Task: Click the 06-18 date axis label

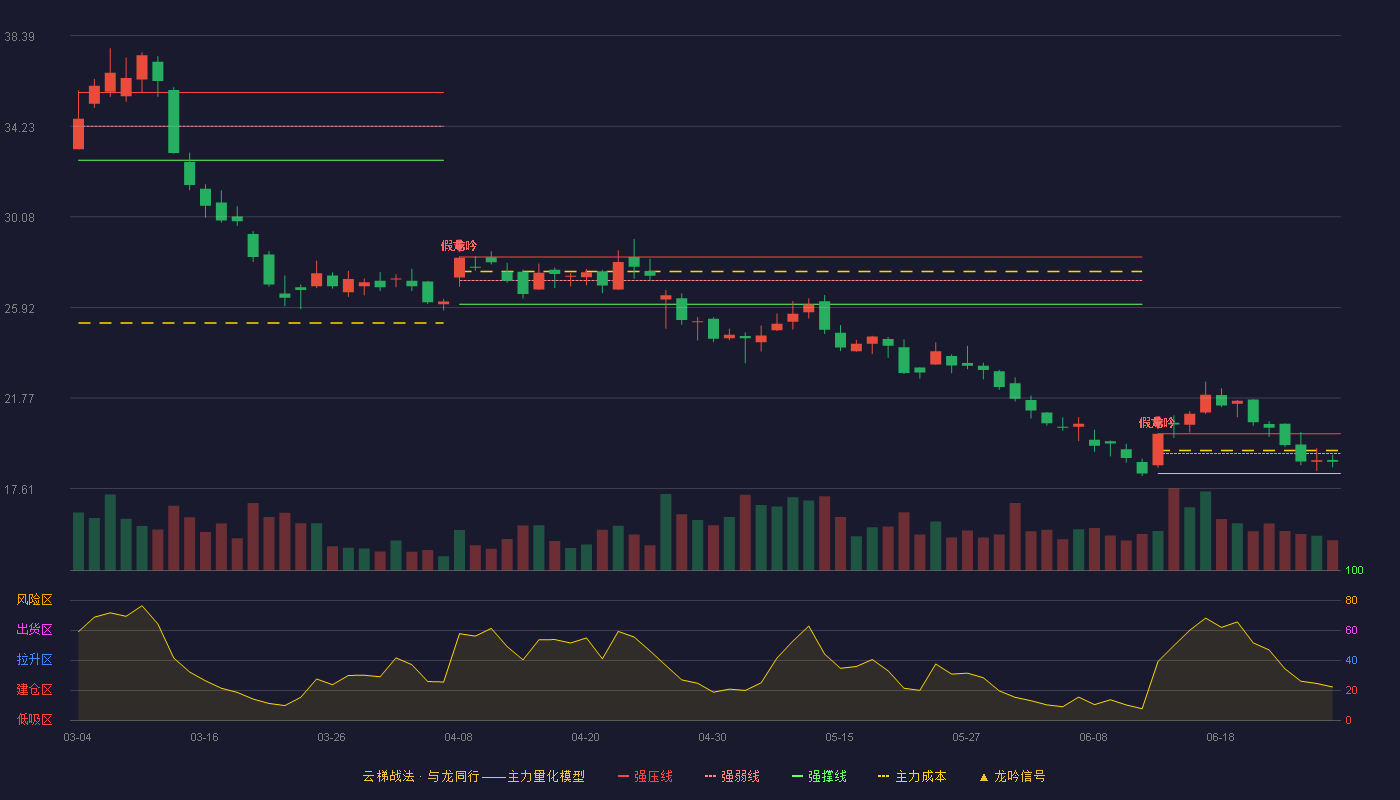Action: click(x=1220, y=737)
